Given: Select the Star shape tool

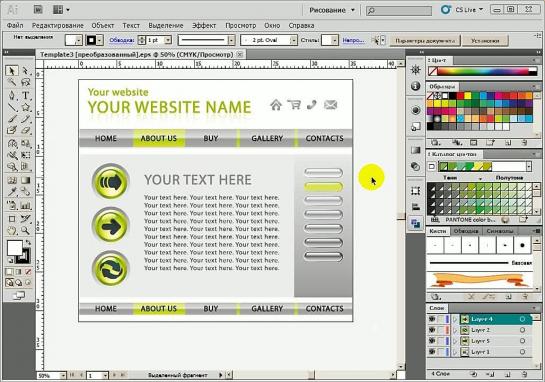Looking at the screenshot, I should pyautogui.click(x=25, y=107).
